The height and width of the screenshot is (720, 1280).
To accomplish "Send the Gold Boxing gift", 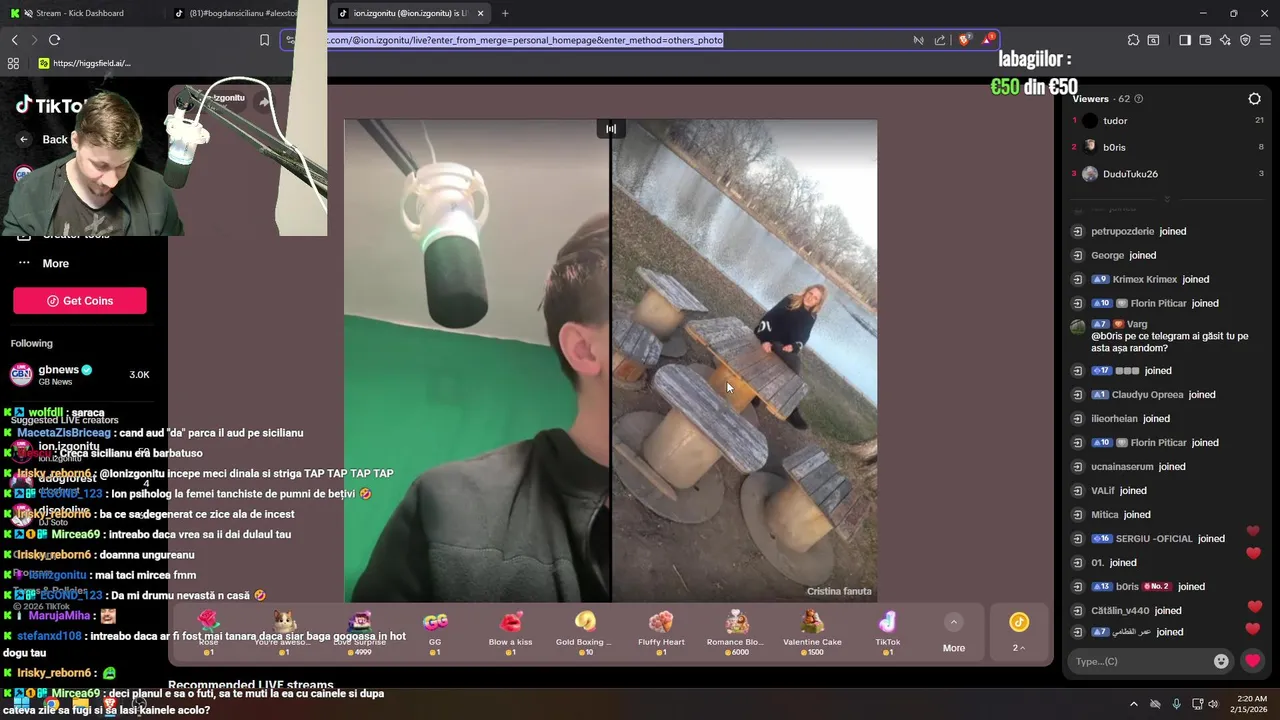I will tap(585, 632).
